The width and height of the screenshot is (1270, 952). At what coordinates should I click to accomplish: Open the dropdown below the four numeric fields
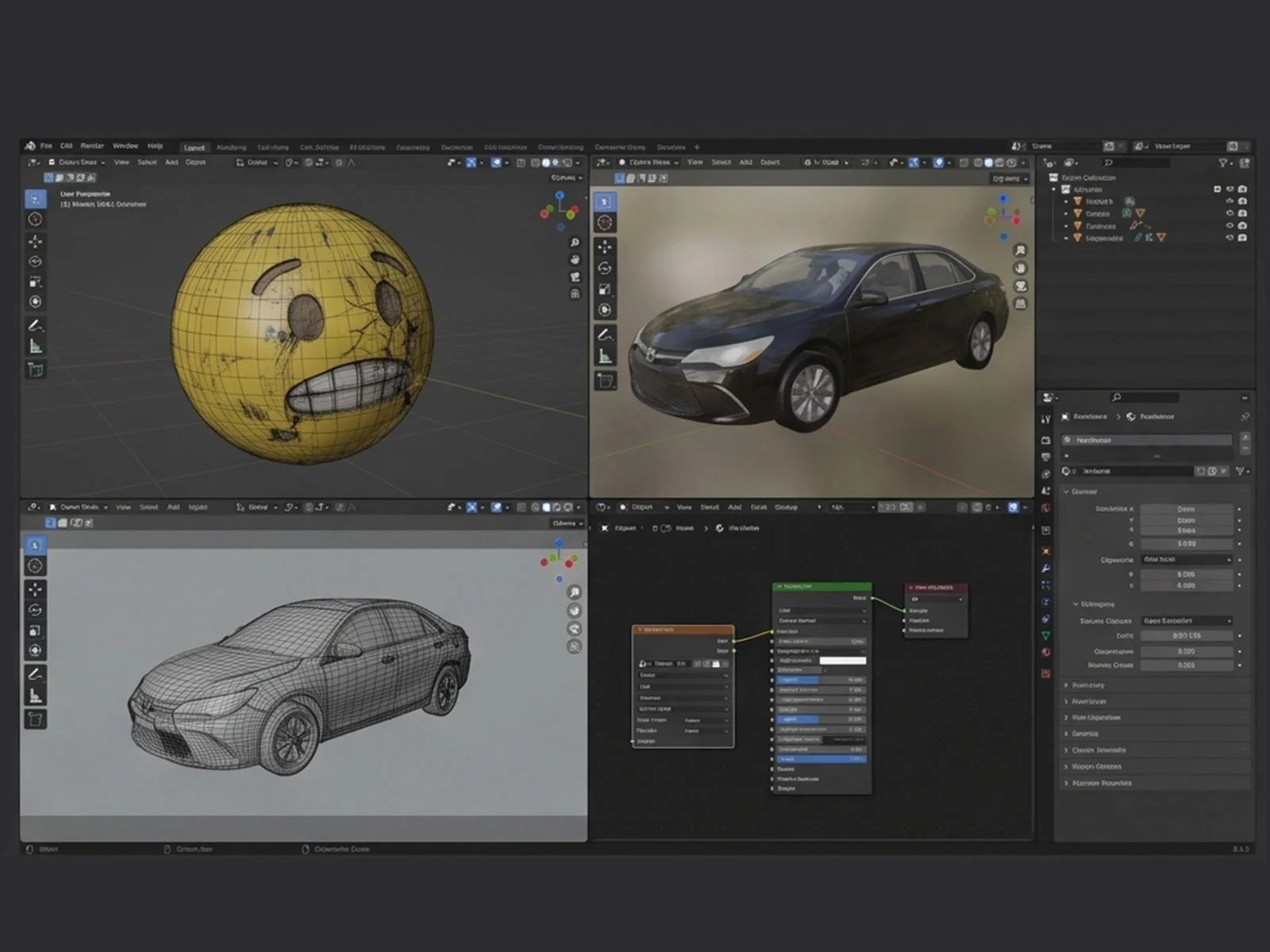(1187, 559)
